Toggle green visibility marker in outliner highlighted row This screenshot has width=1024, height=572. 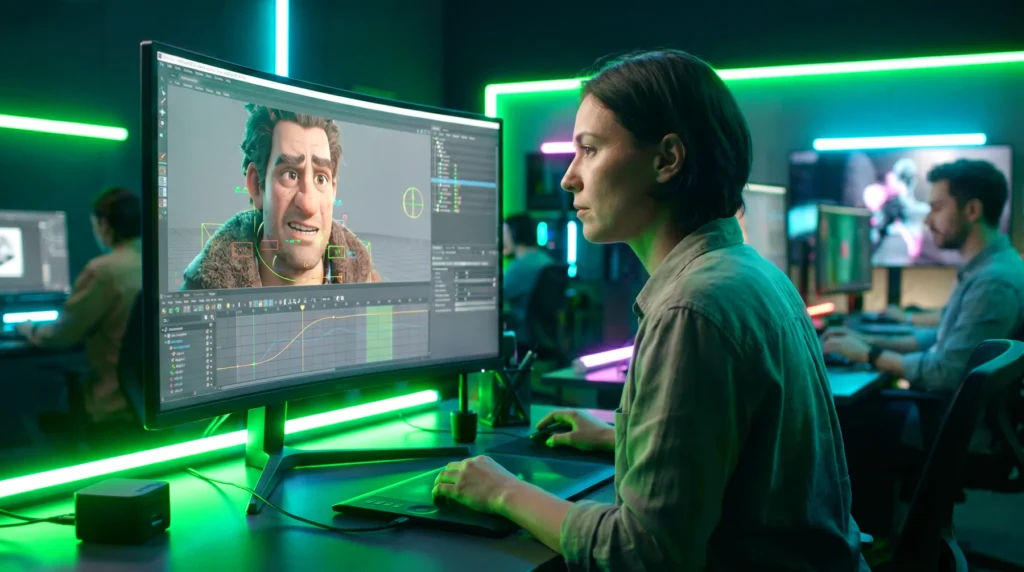tap(455, 182)
